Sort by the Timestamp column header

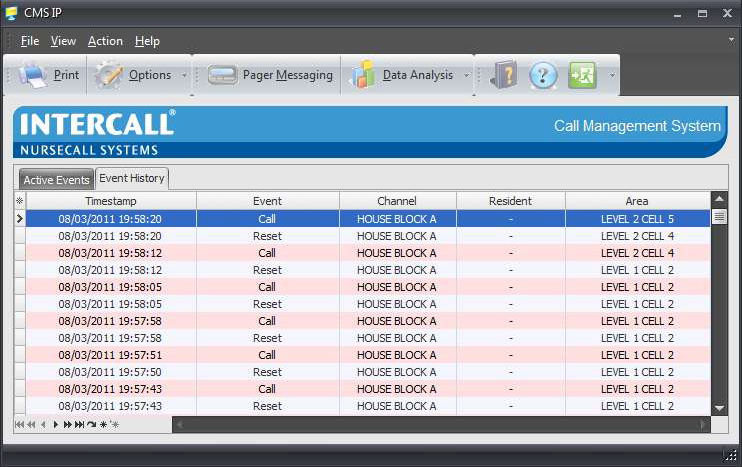[x=110, y=201]
